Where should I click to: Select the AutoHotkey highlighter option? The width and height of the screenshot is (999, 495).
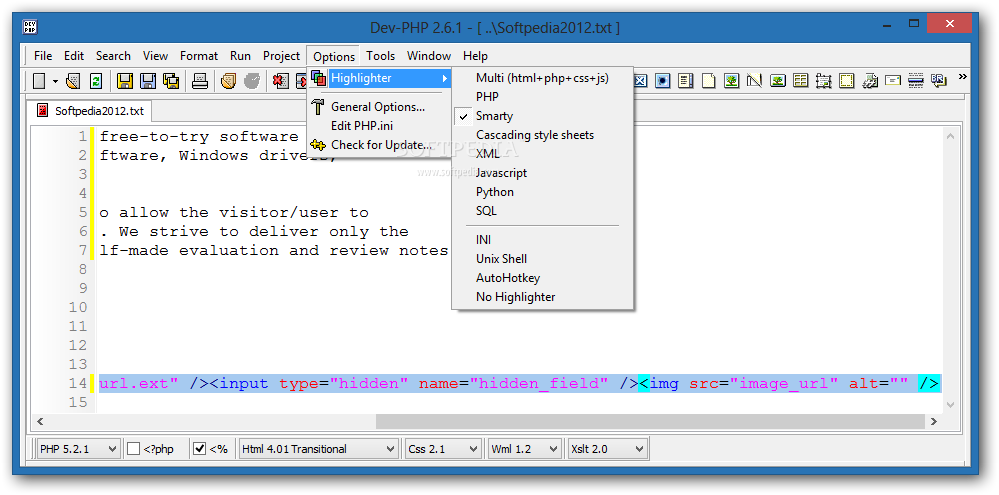point(543,278)
